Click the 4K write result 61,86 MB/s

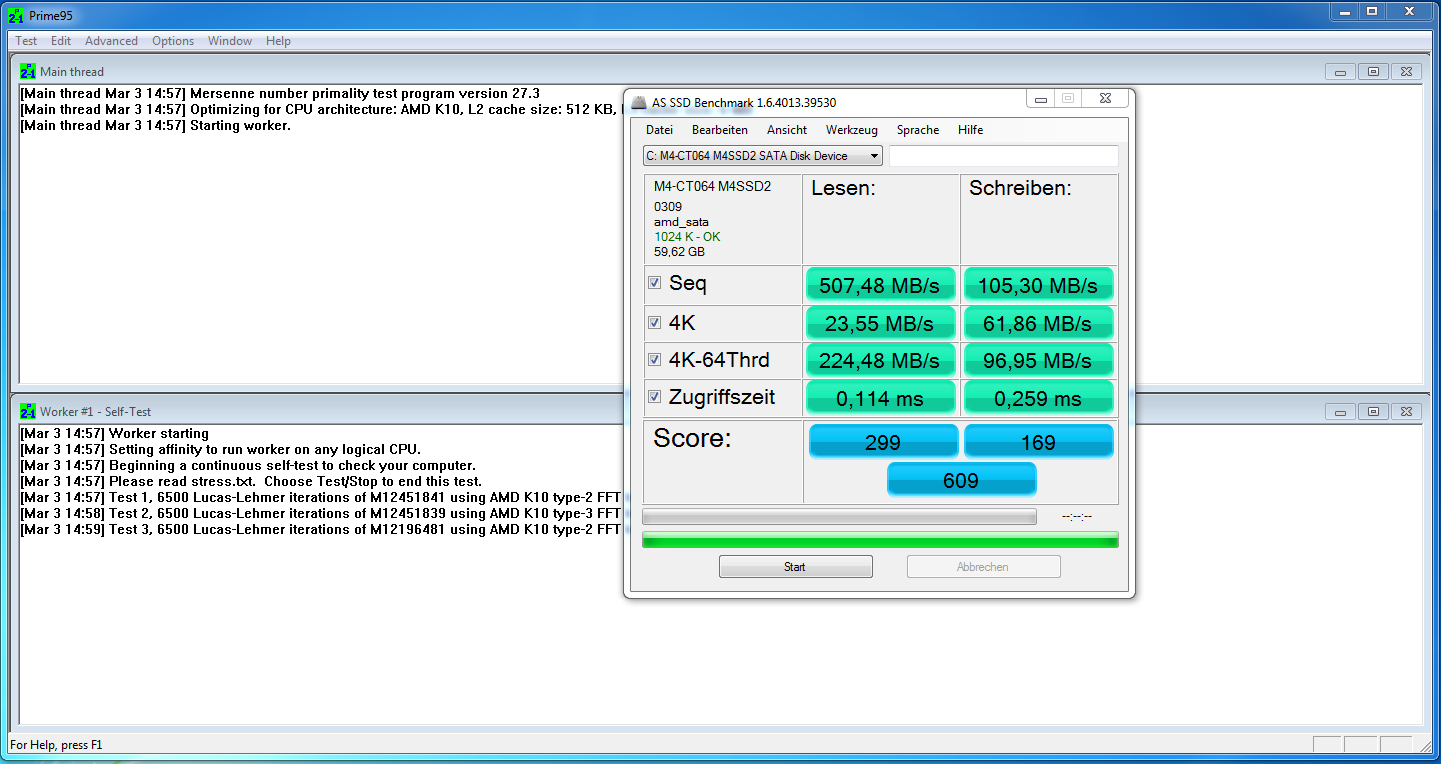[1038, 323]
